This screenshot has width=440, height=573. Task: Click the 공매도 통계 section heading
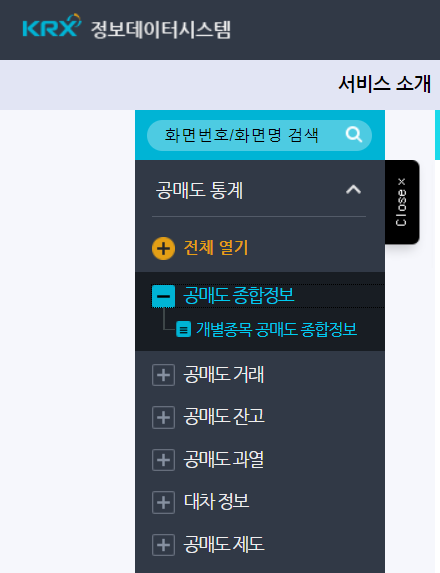pyautogui.click(x=200, y=190)
